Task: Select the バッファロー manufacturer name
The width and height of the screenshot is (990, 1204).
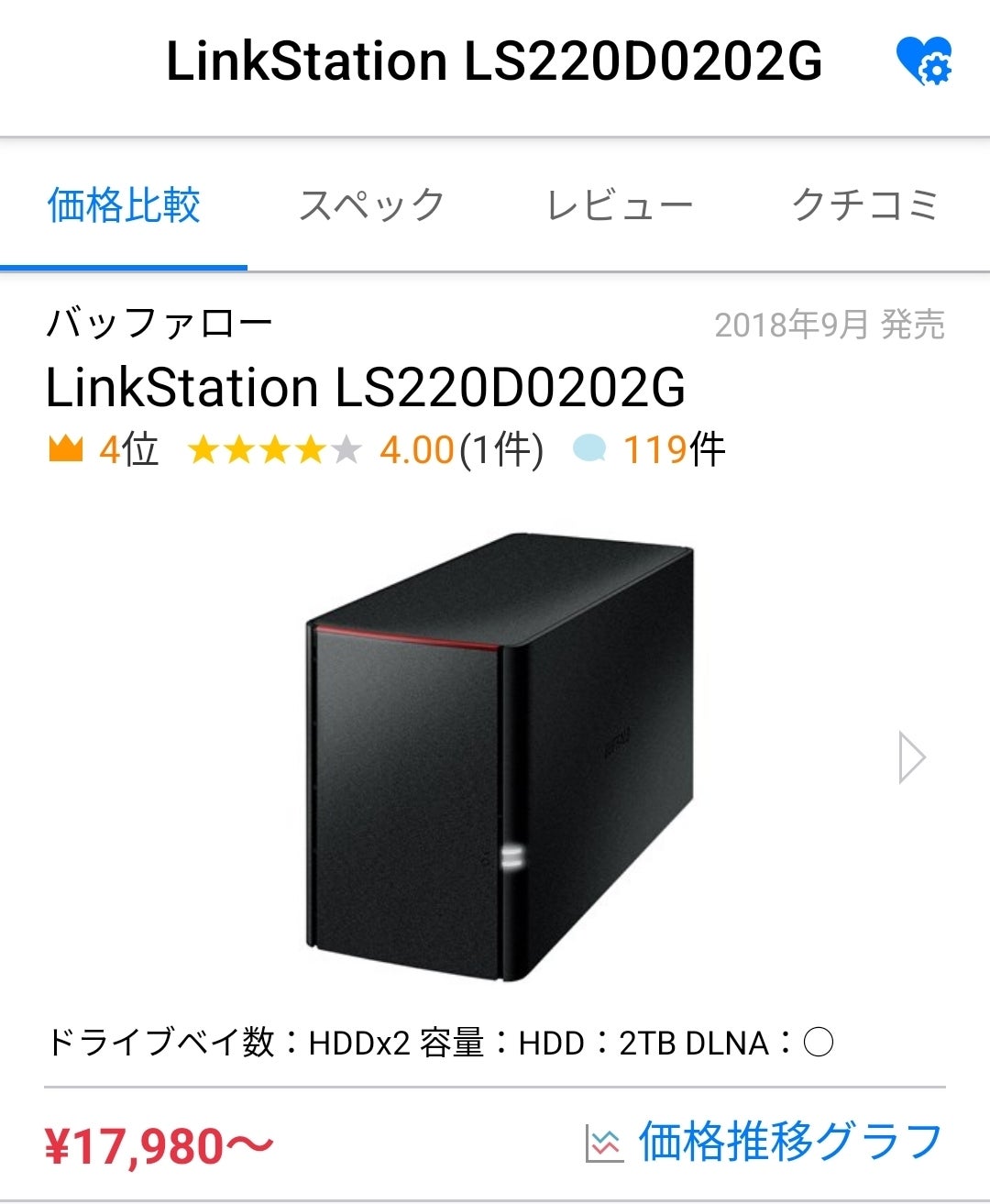Action: [x=159, y=323]
